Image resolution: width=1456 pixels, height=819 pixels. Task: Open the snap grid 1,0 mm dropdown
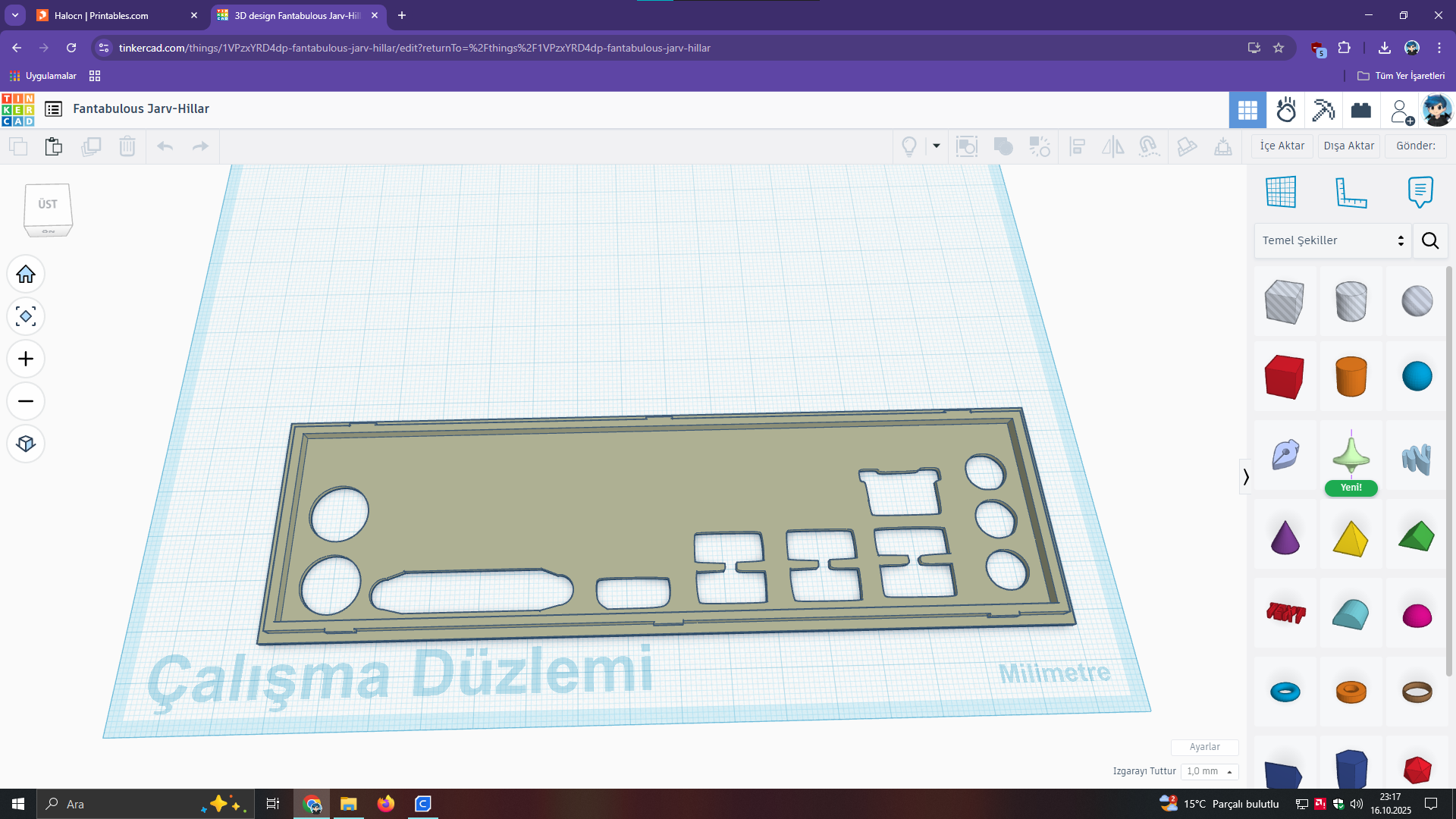(x=1210, y=771)
